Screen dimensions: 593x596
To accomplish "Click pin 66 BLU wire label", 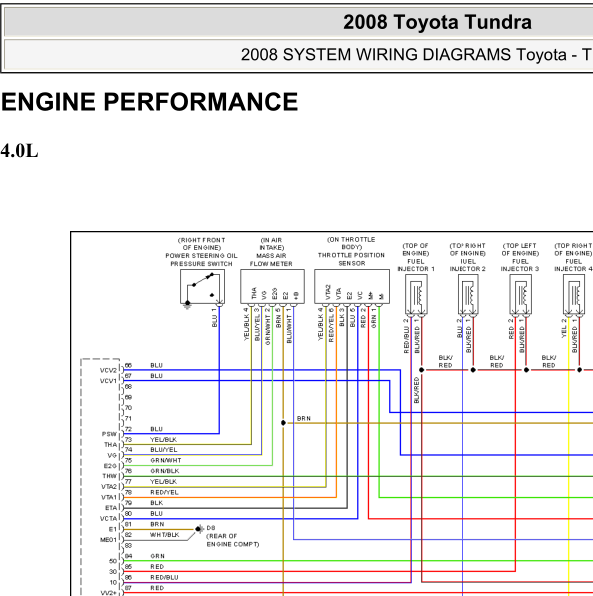I will [x=156, y=365].
